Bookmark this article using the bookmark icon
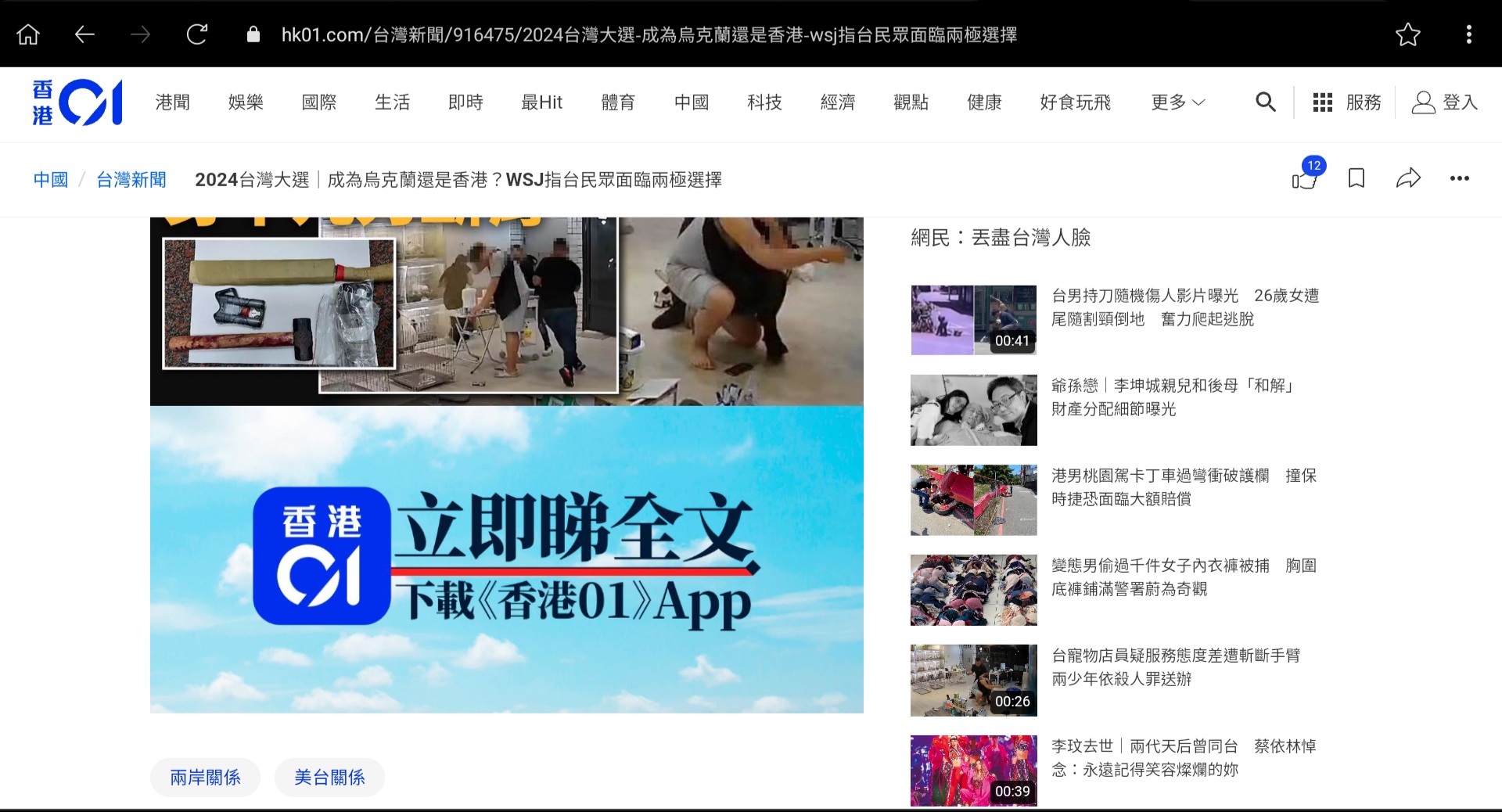This screenshot has width=1502, height=812. [1357, 179]
